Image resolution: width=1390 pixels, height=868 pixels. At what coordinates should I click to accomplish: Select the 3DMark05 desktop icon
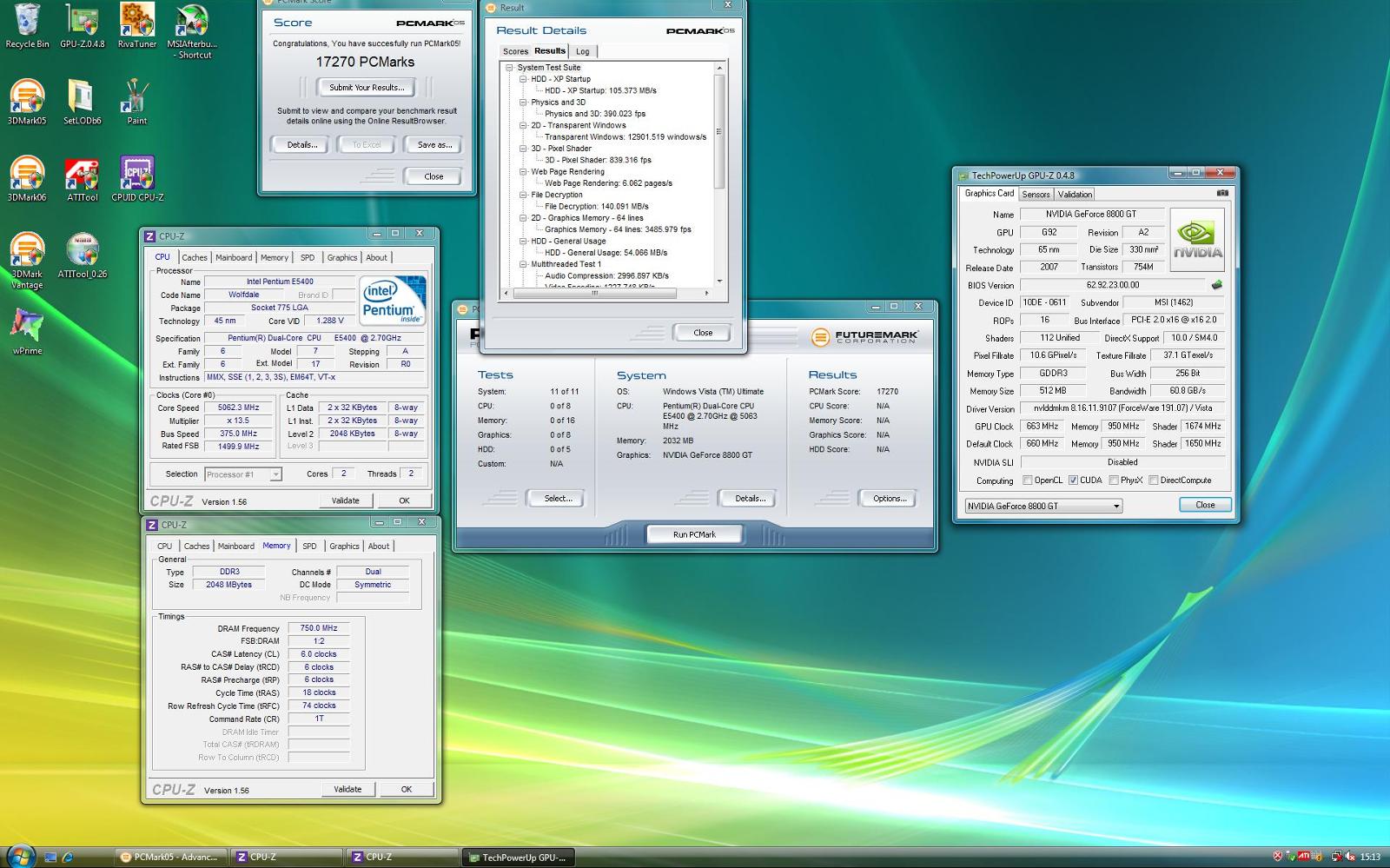point(27,102)
